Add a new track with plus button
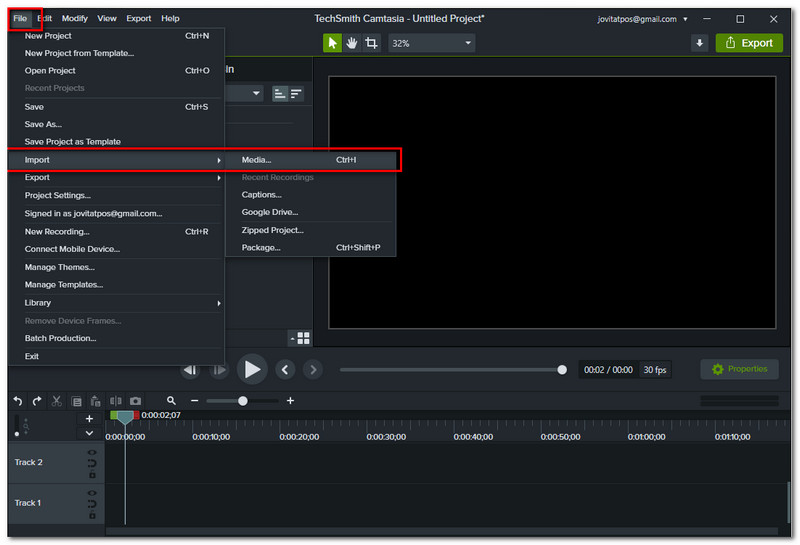This screenshot has height=545, width=800. click(x=89, y=418)
